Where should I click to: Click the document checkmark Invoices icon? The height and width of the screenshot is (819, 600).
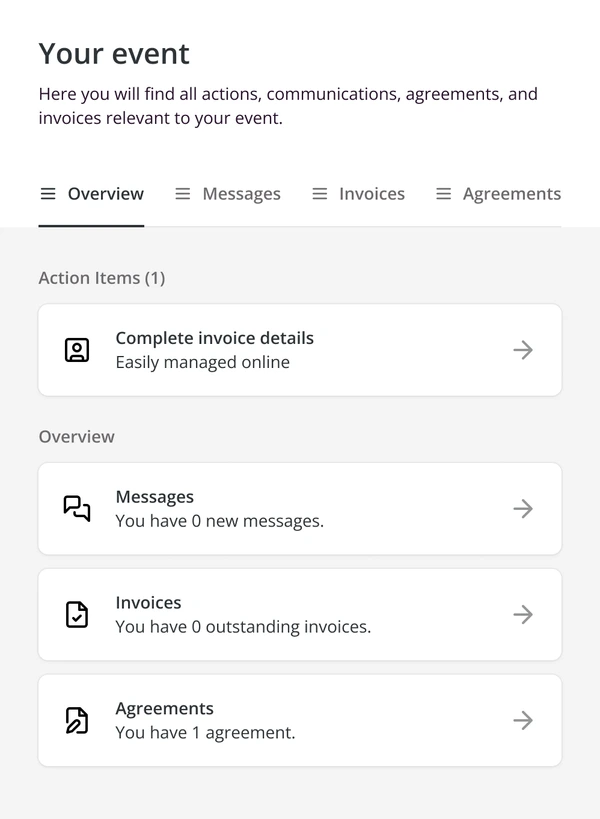[77, 614]
